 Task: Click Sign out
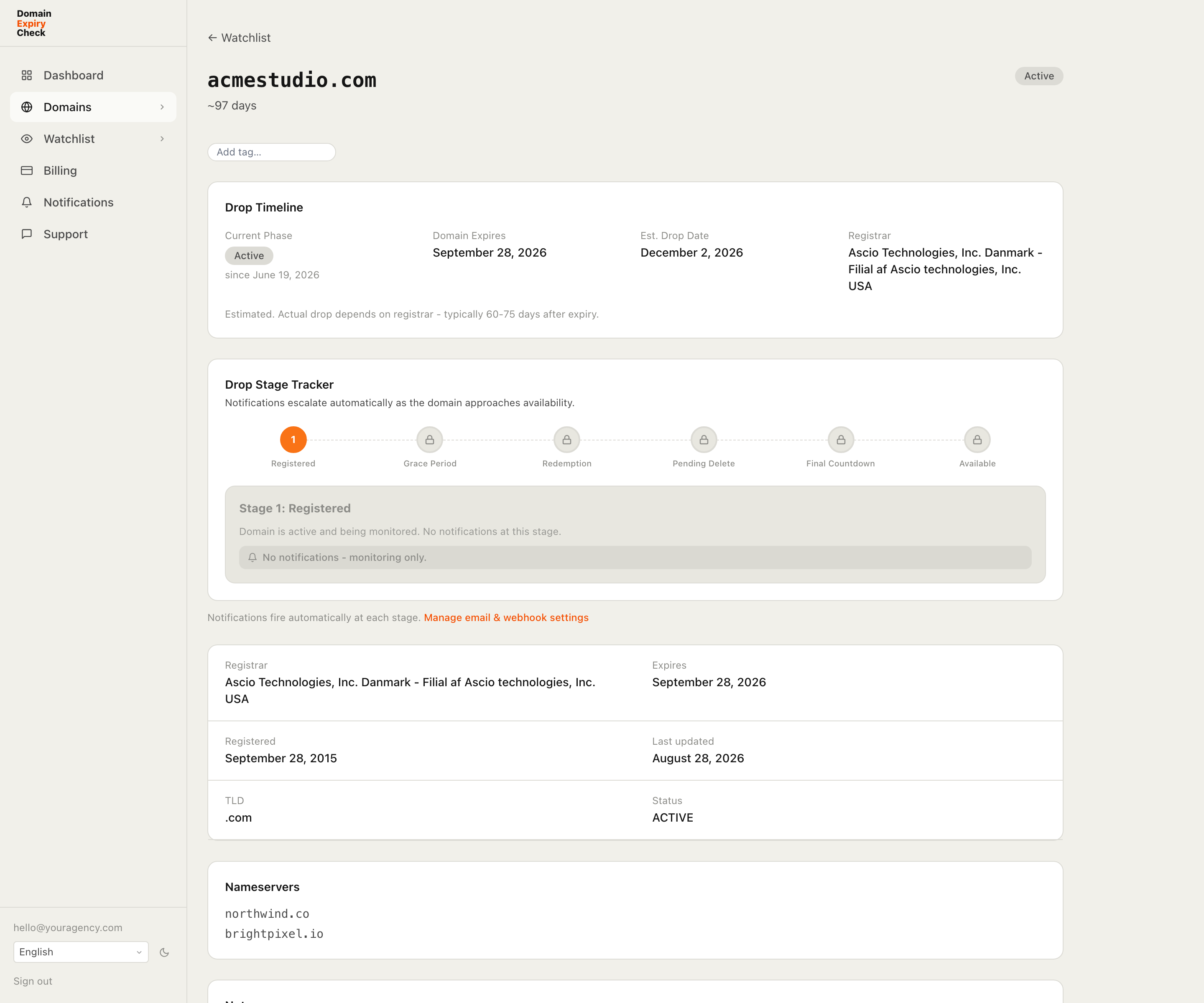[33, 981]
